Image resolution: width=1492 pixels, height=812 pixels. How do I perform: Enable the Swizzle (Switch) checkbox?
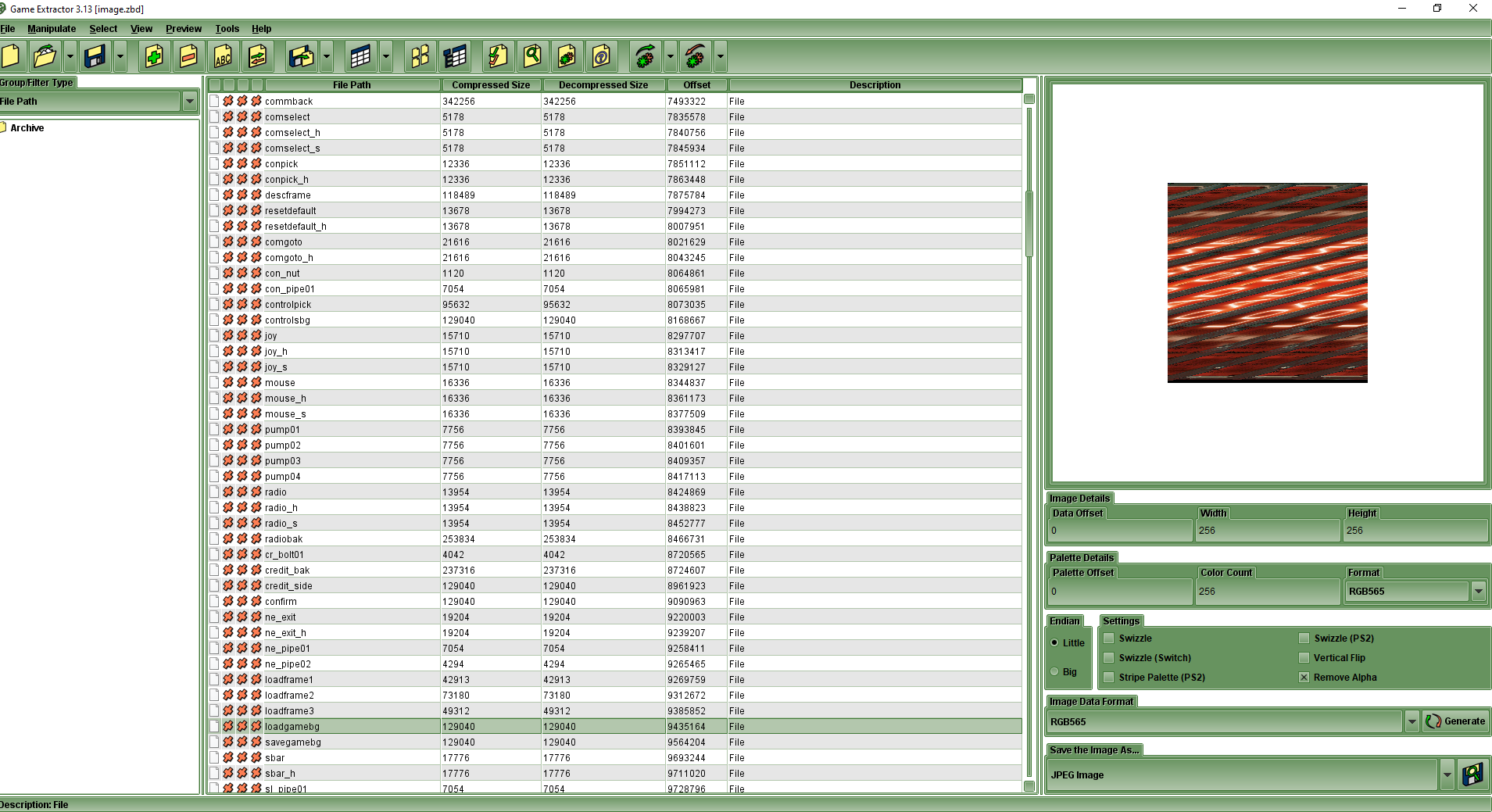point(1108,657)
